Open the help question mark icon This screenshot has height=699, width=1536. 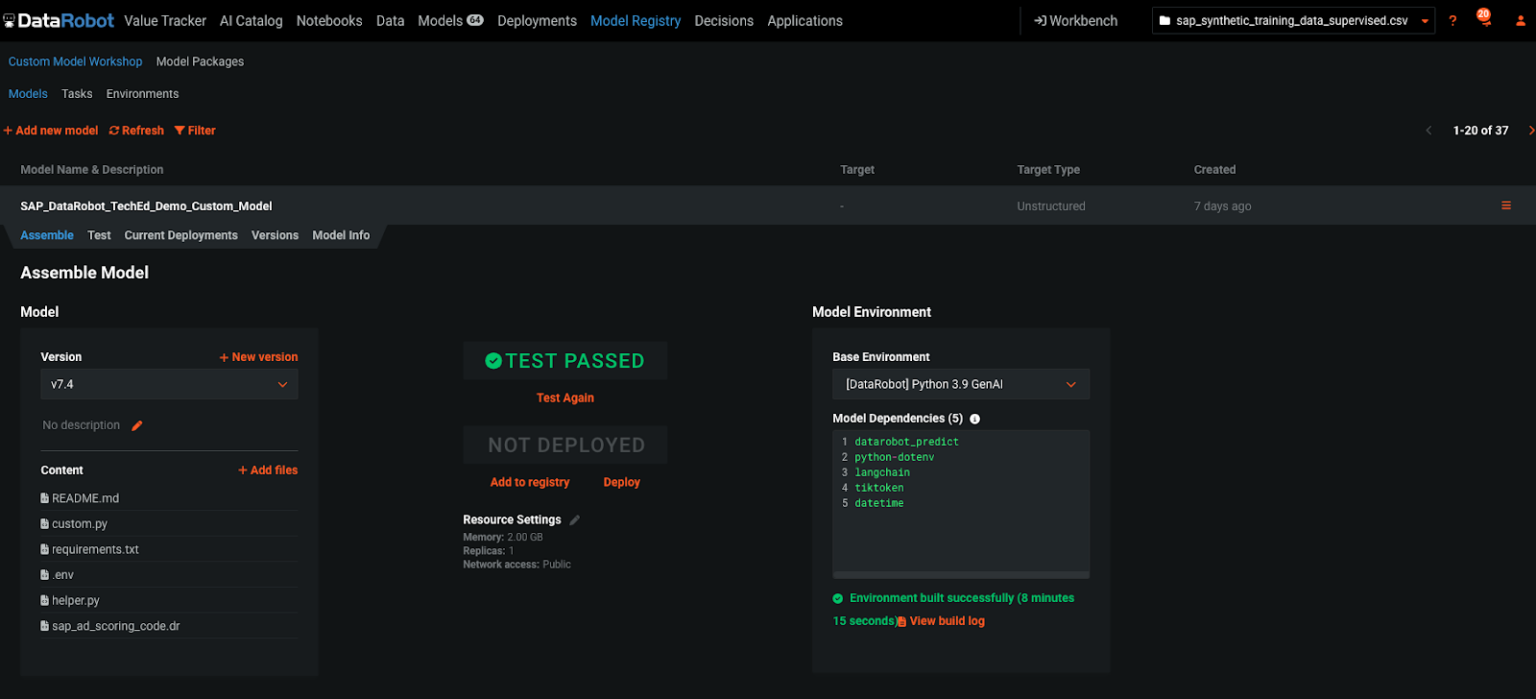[1453, 20]
